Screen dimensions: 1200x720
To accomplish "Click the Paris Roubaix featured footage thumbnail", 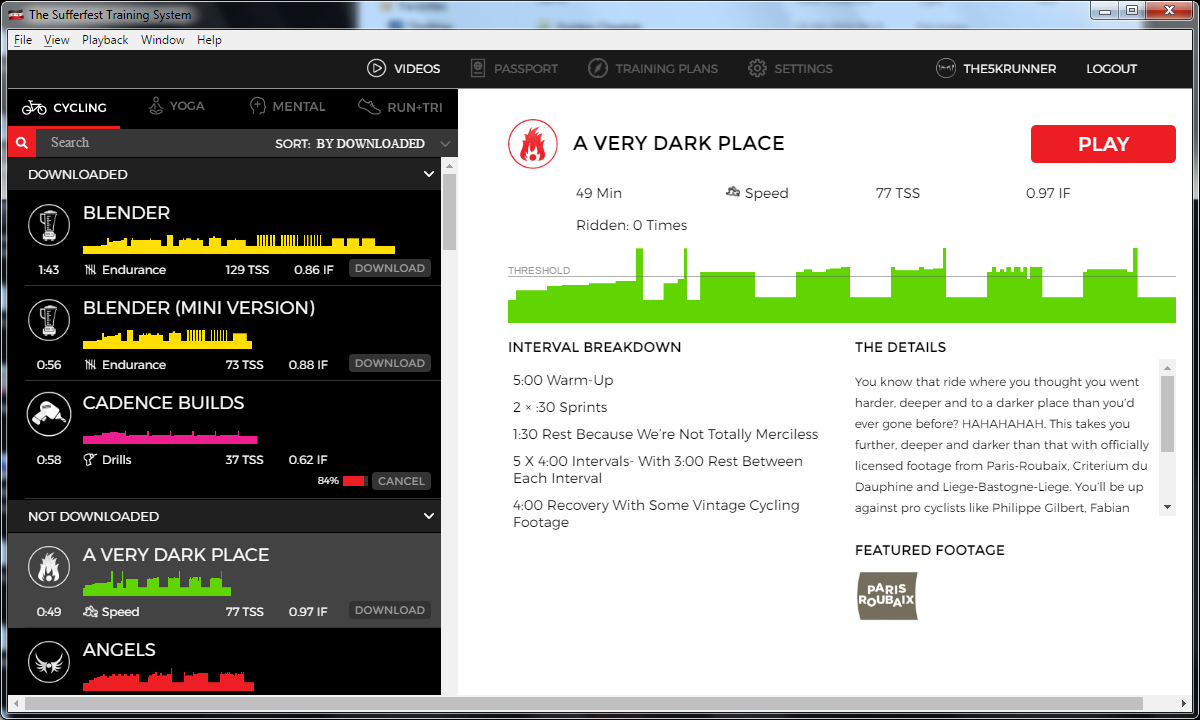I will (x=887, y=596).
